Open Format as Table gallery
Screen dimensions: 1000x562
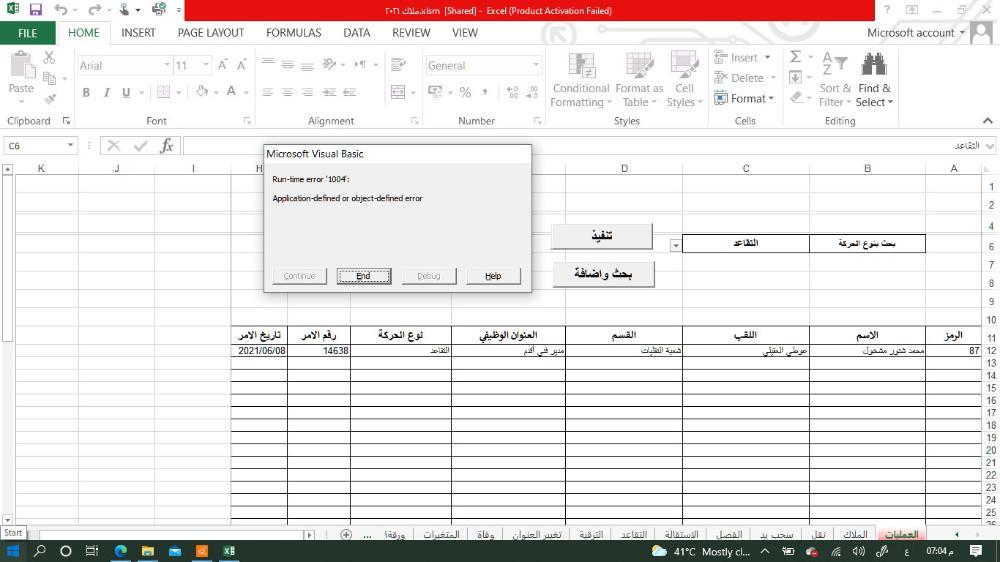pyautogui.click(x=639, y=80)
